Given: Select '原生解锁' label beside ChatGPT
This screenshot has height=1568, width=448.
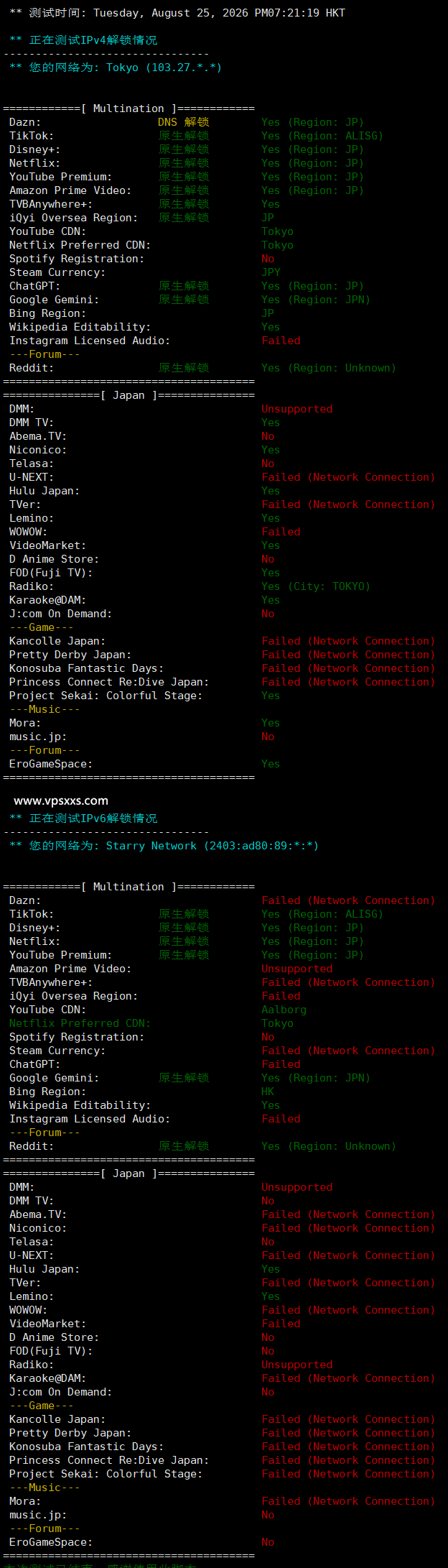Looking at the screenshot, I should (x=184, y=286).
